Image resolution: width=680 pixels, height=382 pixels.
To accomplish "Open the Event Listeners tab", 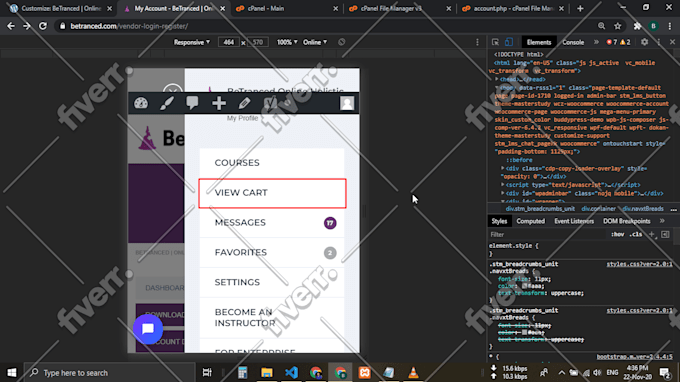I will tap(574, 221).
